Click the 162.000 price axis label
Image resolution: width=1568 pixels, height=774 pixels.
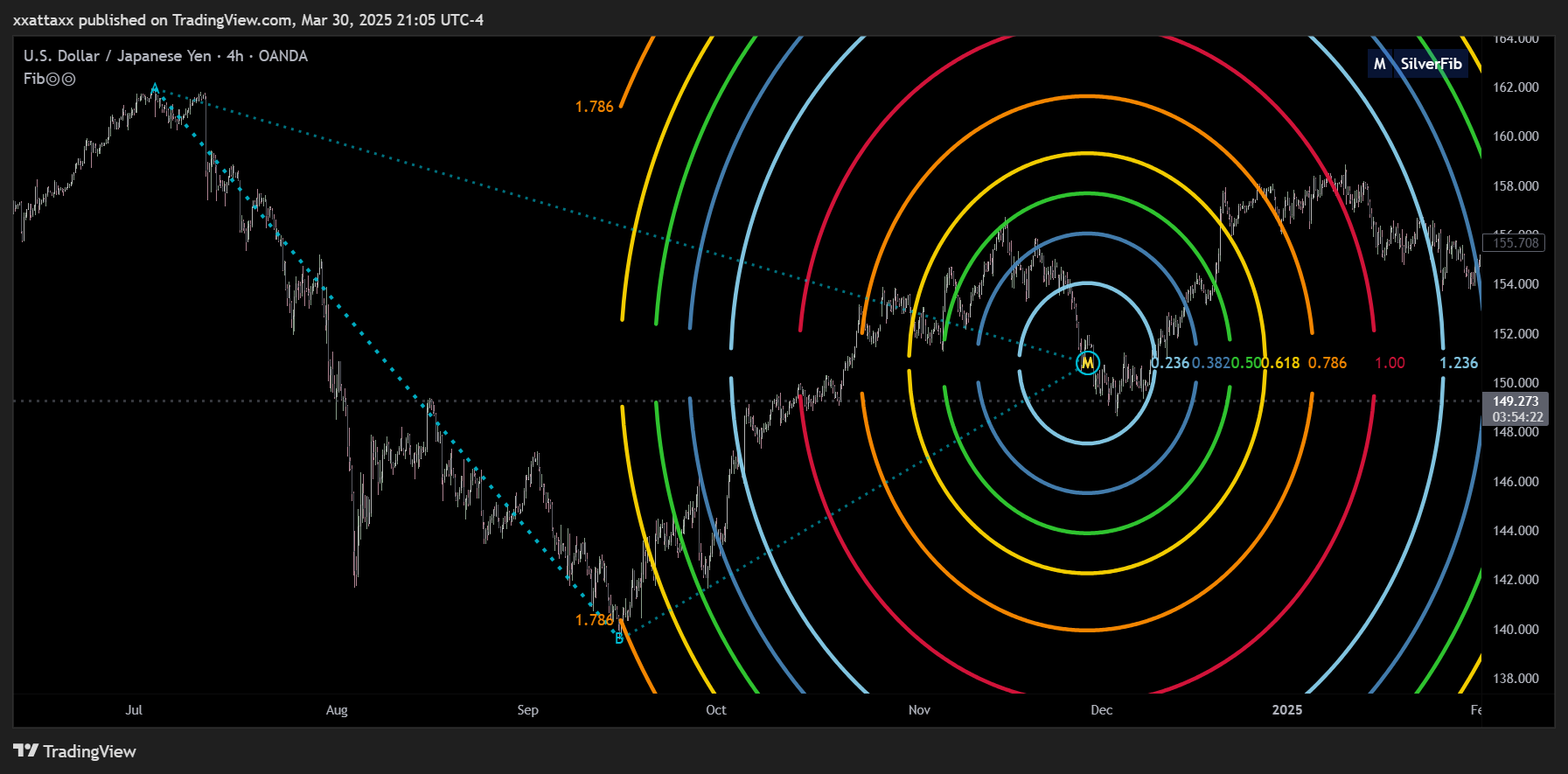pos(1516,87)
